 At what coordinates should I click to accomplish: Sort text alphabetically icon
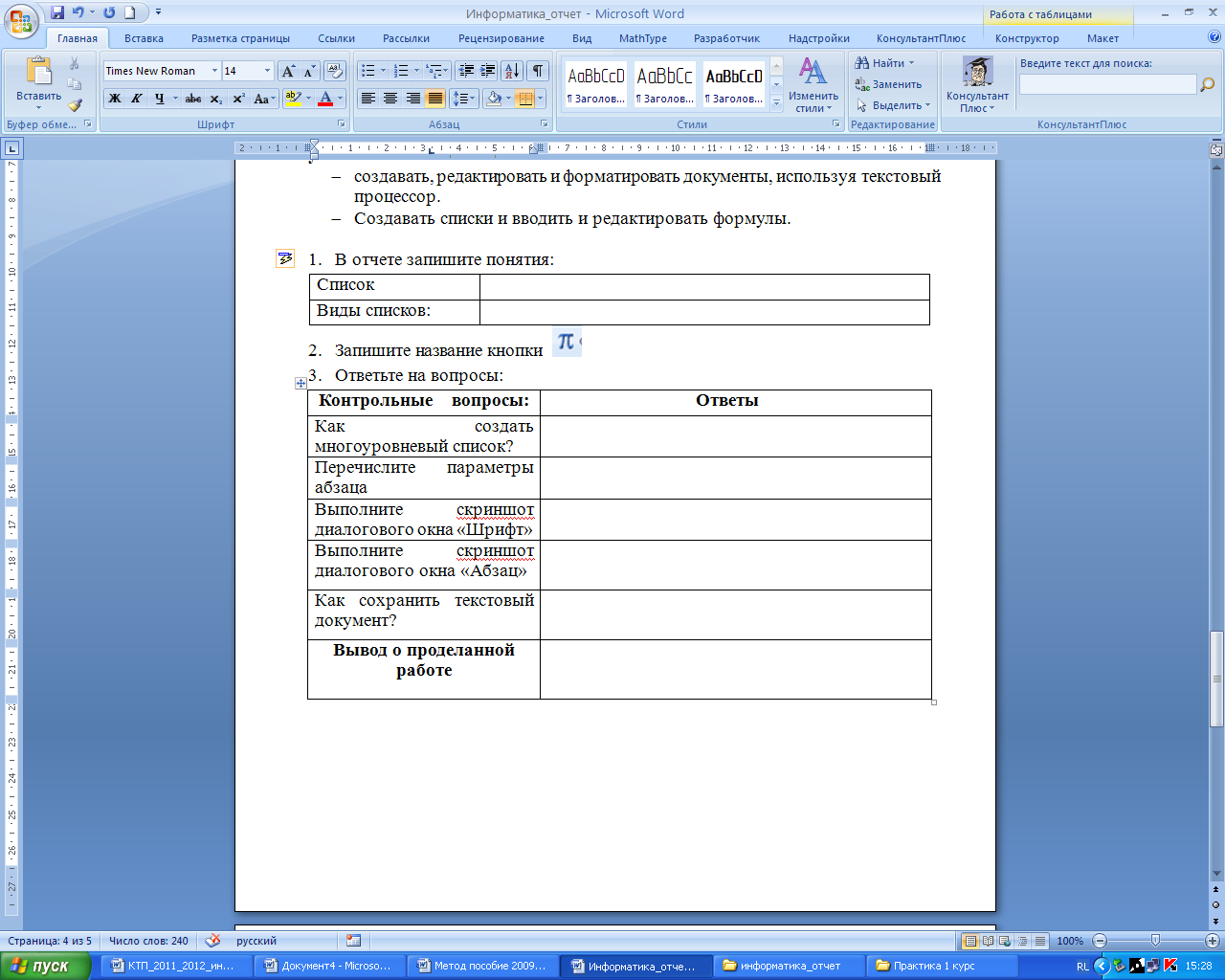tap(512, 71)
